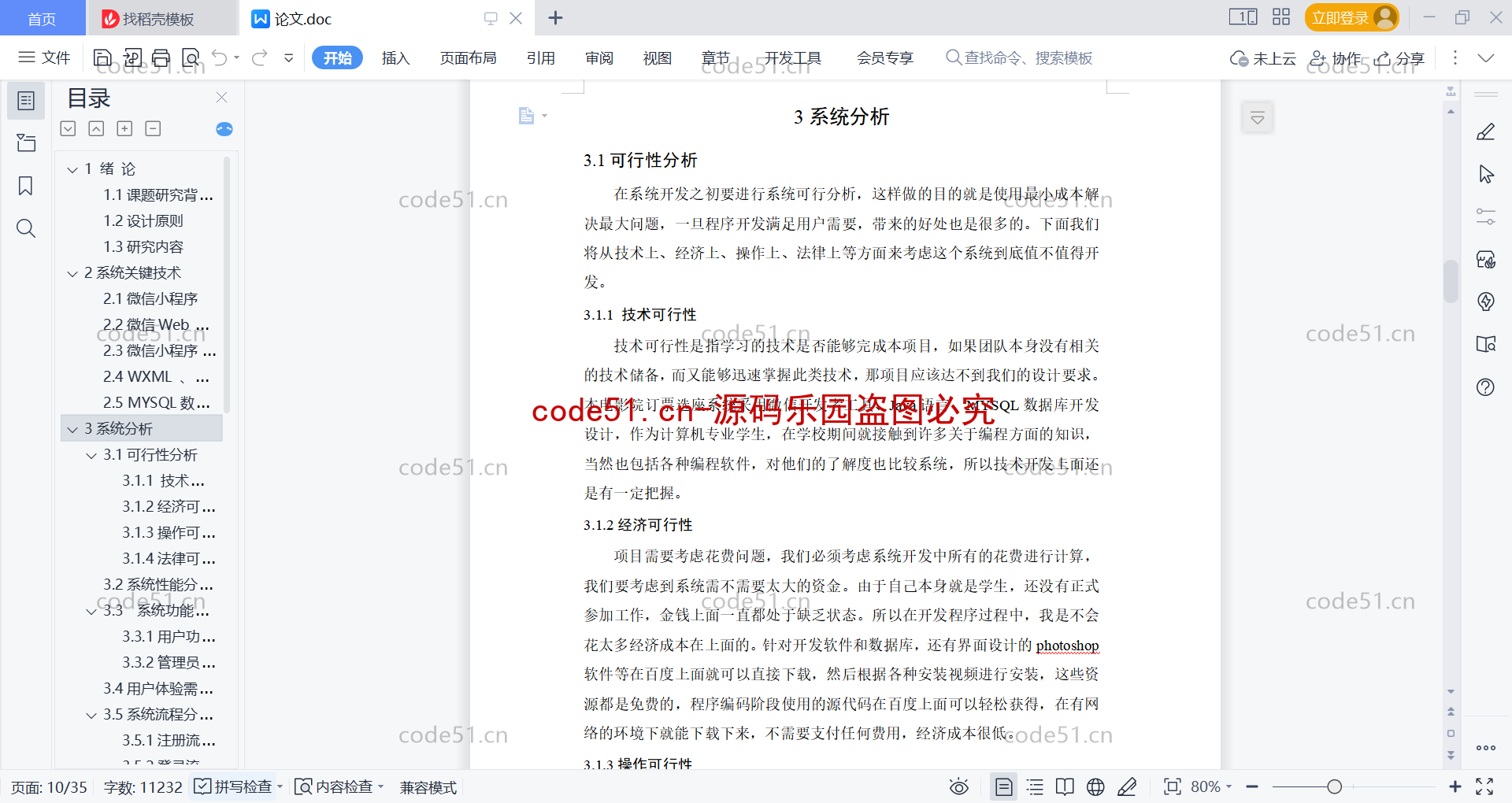This screenshot has height=803, width=1512.
Task: Click the Print icon in toolbar
Action: pos(161,57)
